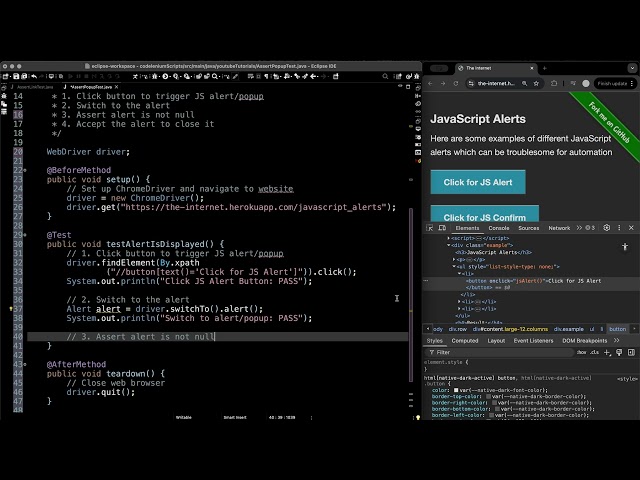
Task: Open the Layout tab in DevTools
Action: pos(496,340)
